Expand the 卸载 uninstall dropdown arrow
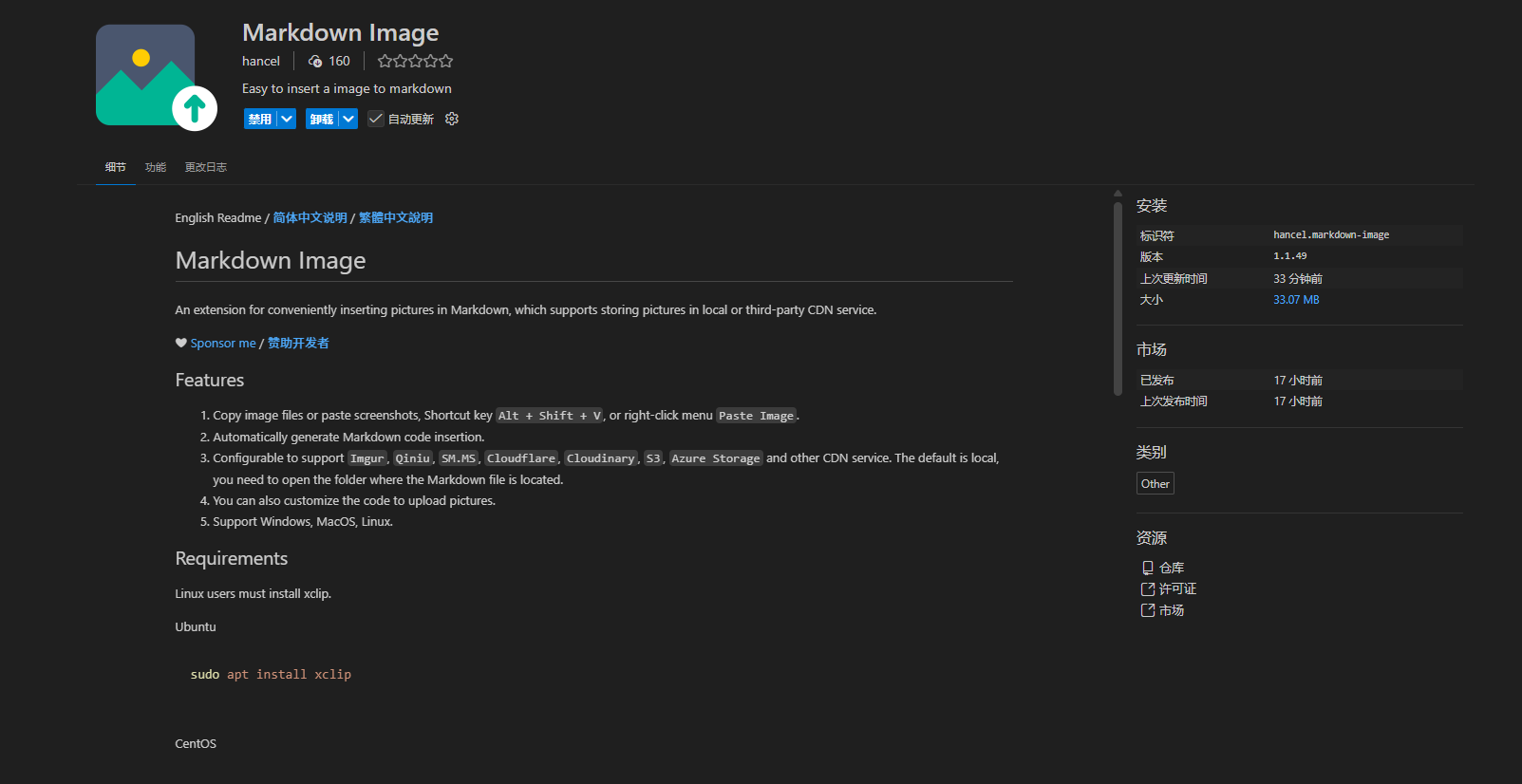The width and height of the screenshot is (1522, 784). point(348,119)
